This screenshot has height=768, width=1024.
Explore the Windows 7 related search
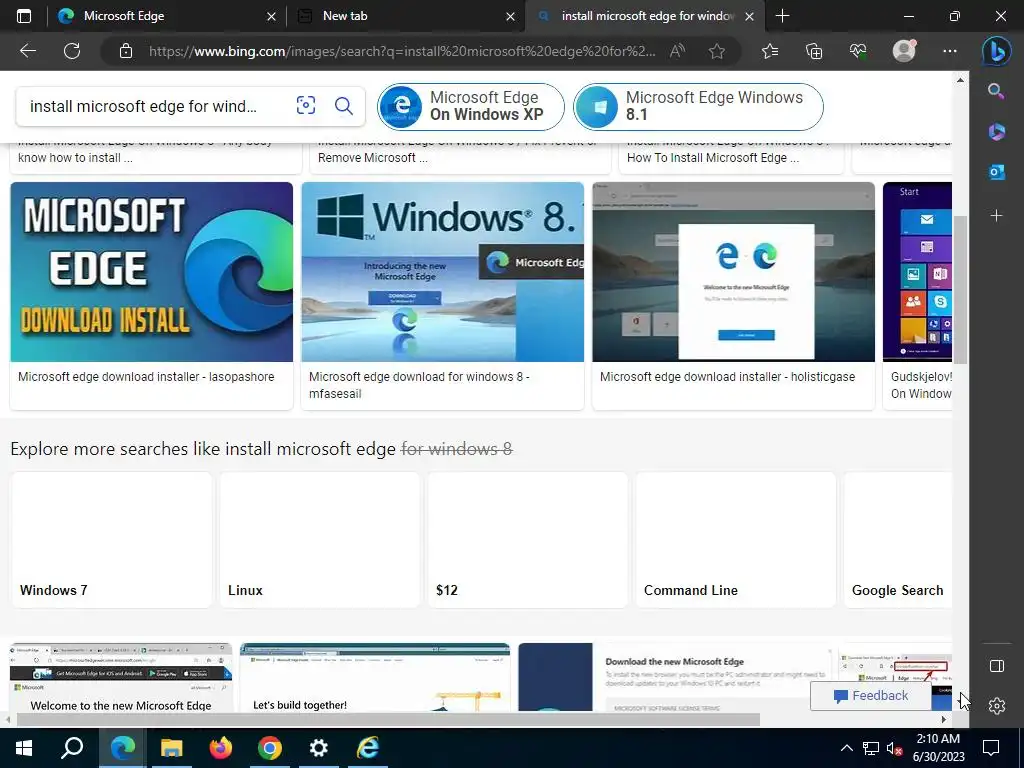112,540
